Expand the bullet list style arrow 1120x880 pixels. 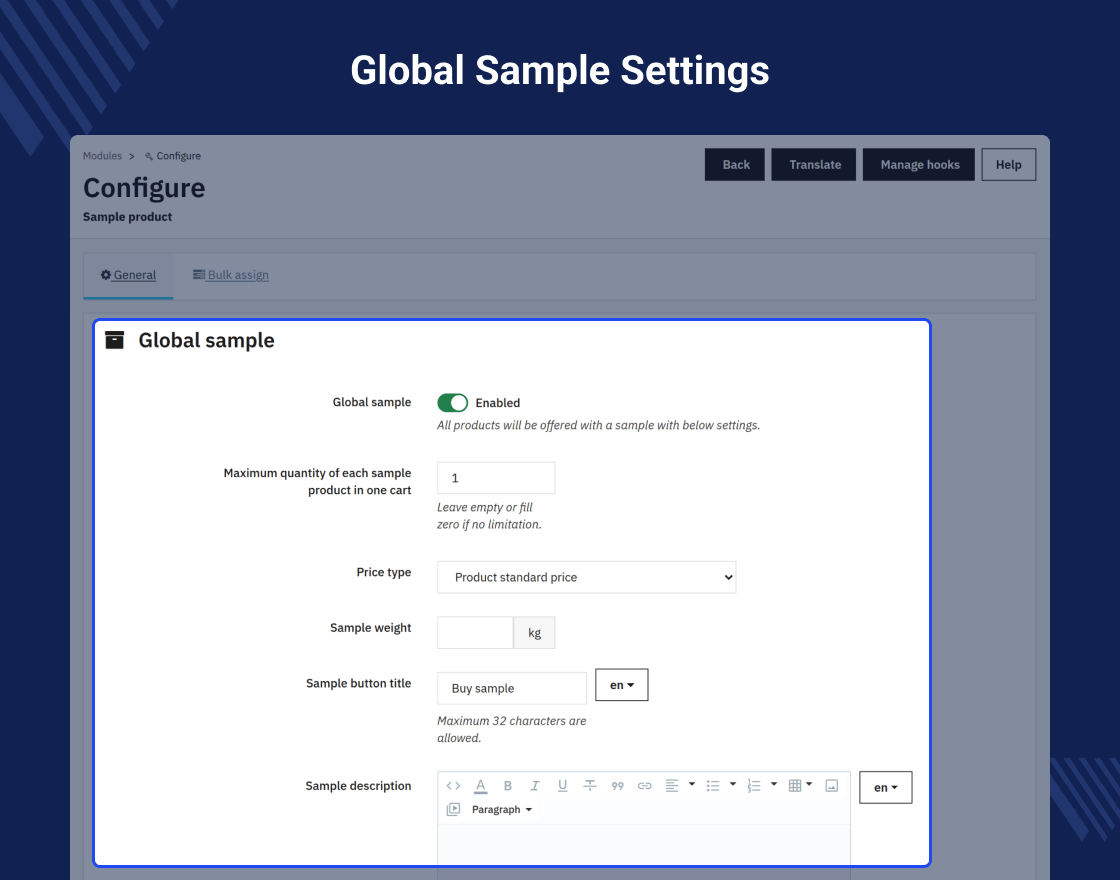733,784
